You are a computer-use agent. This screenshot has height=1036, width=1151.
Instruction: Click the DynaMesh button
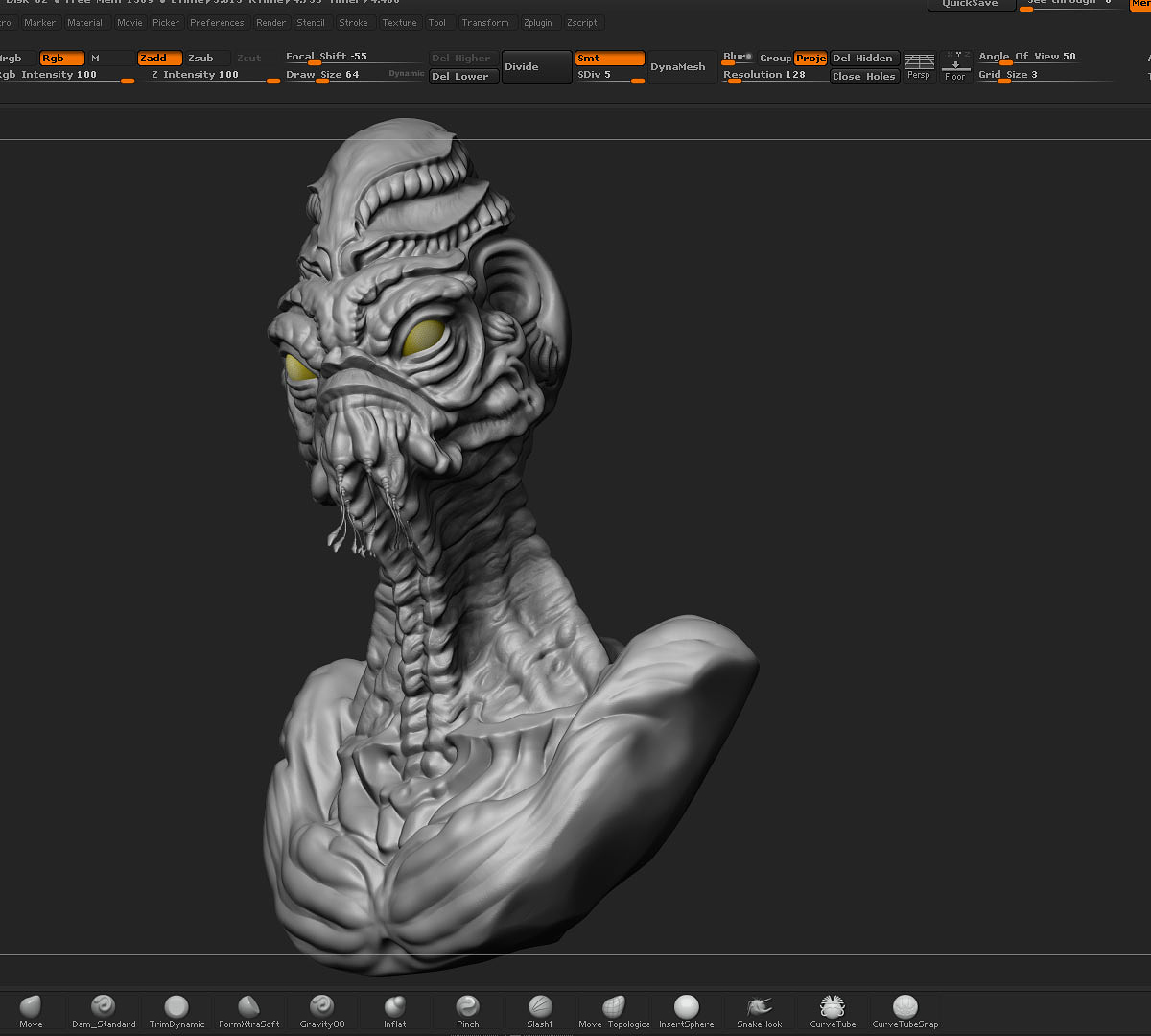point(683,67)
